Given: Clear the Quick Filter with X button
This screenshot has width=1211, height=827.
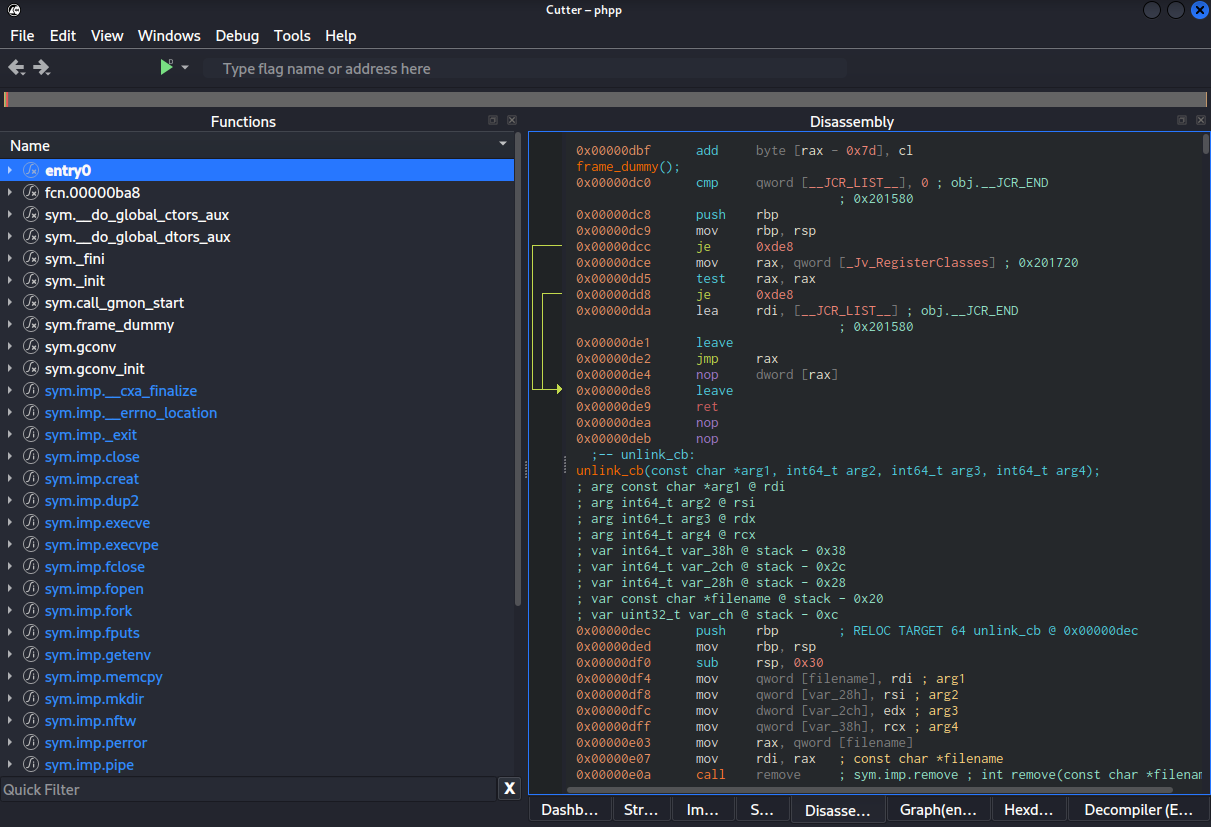Looking at the screenshot, I should [510, 789].
